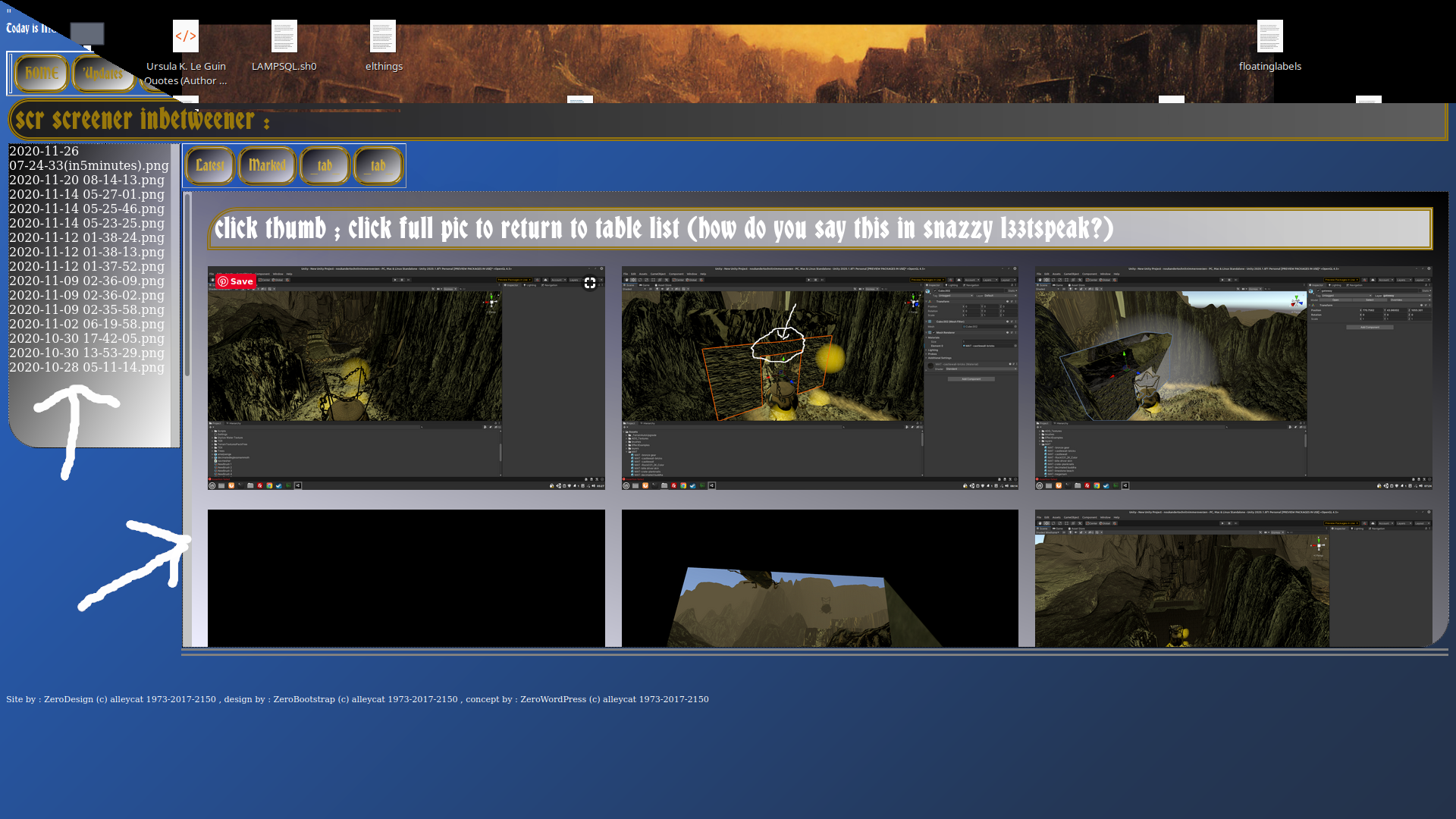Open the third thumbnail showing waterfall scene
This screenshot has width=1456, height=819.
click(x=1233, y=377)
